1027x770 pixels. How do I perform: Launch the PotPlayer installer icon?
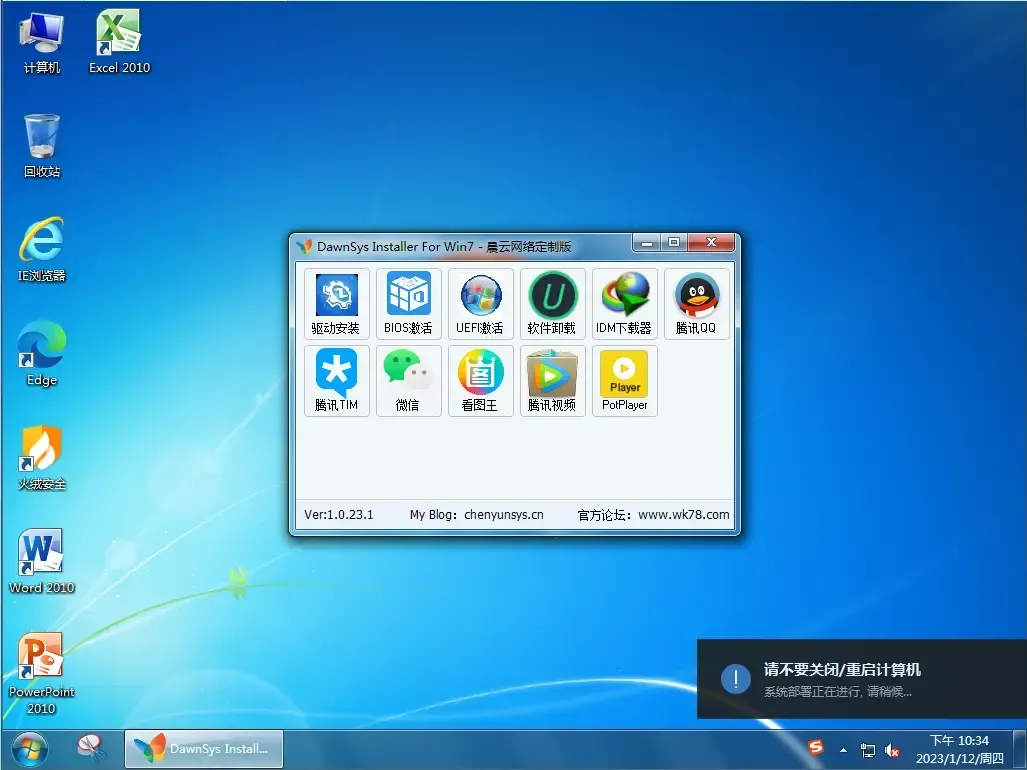624,381
